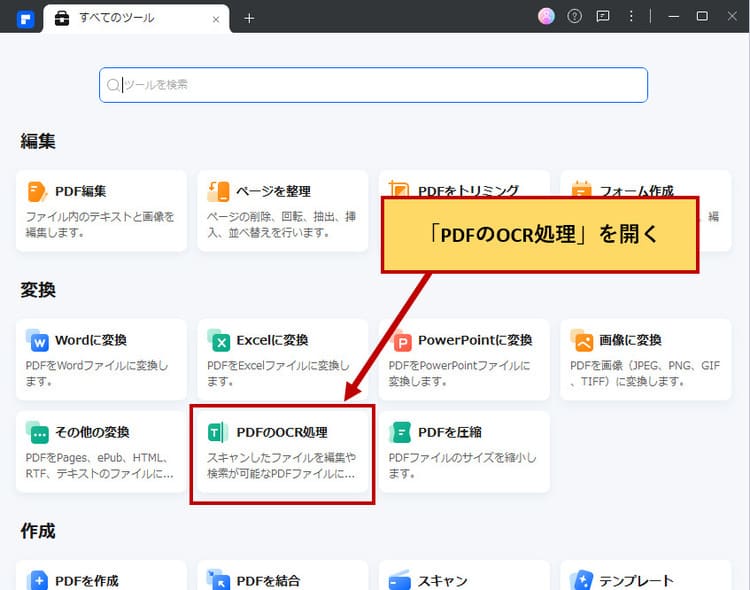The width and height of the screenshot is (750, 590).
Task: Switch to the すべてのツール tab
Action: [136, 19]
